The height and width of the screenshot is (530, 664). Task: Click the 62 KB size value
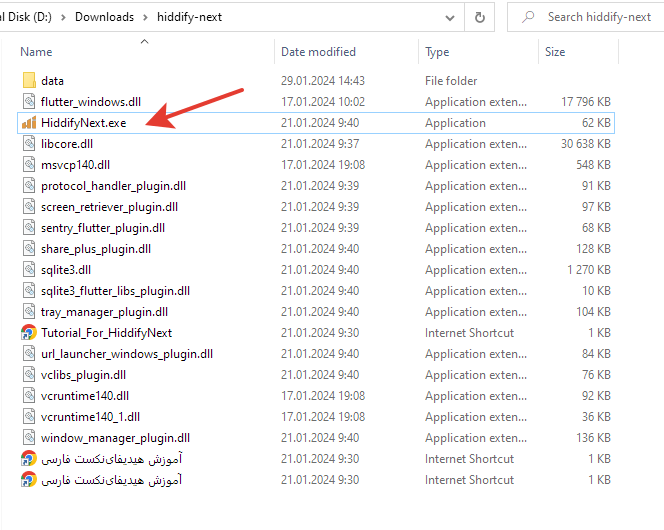click(596, 123)
